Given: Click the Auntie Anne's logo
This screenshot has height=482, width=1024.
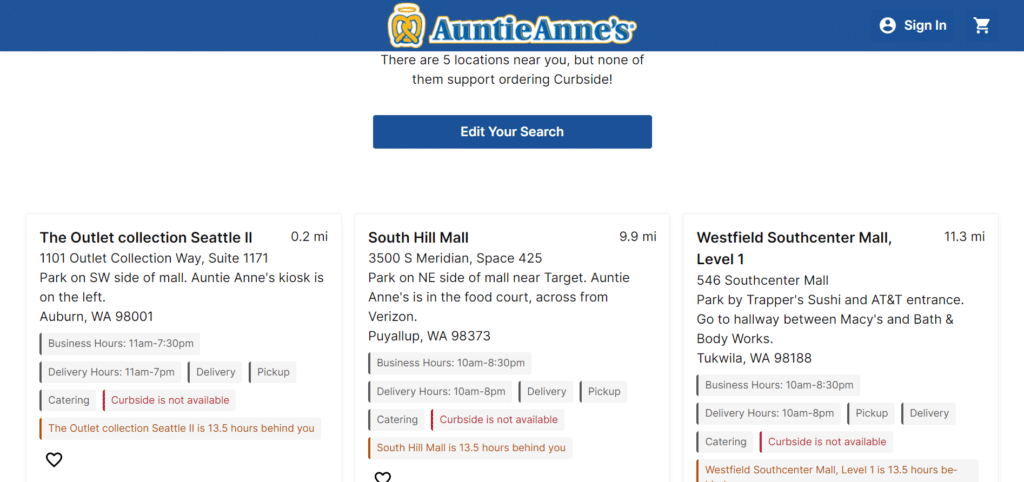Looking at the screenshot, I should click(x=511, y=26).
